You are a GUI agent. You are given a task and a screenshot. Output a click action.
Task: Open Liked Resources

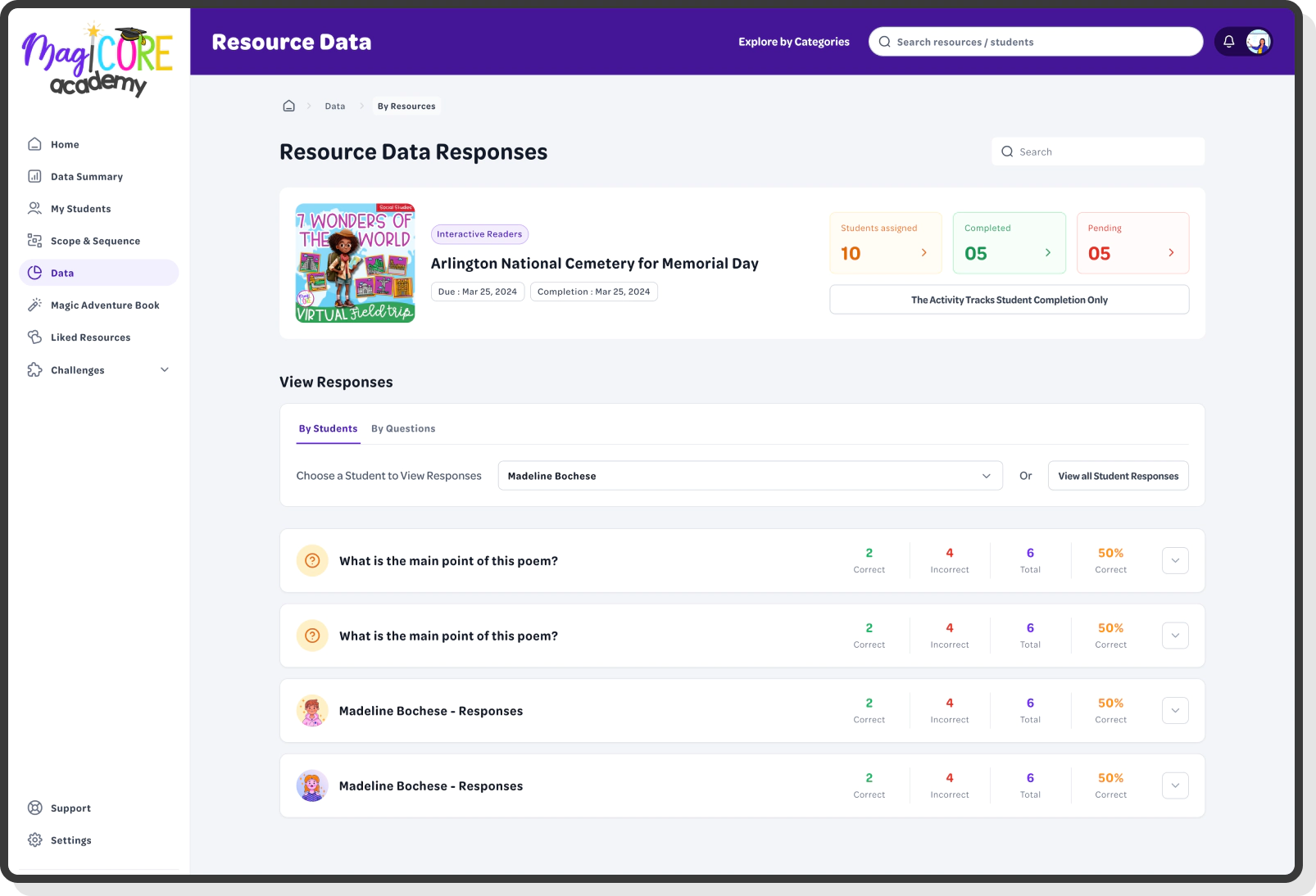tap(90, 337)
